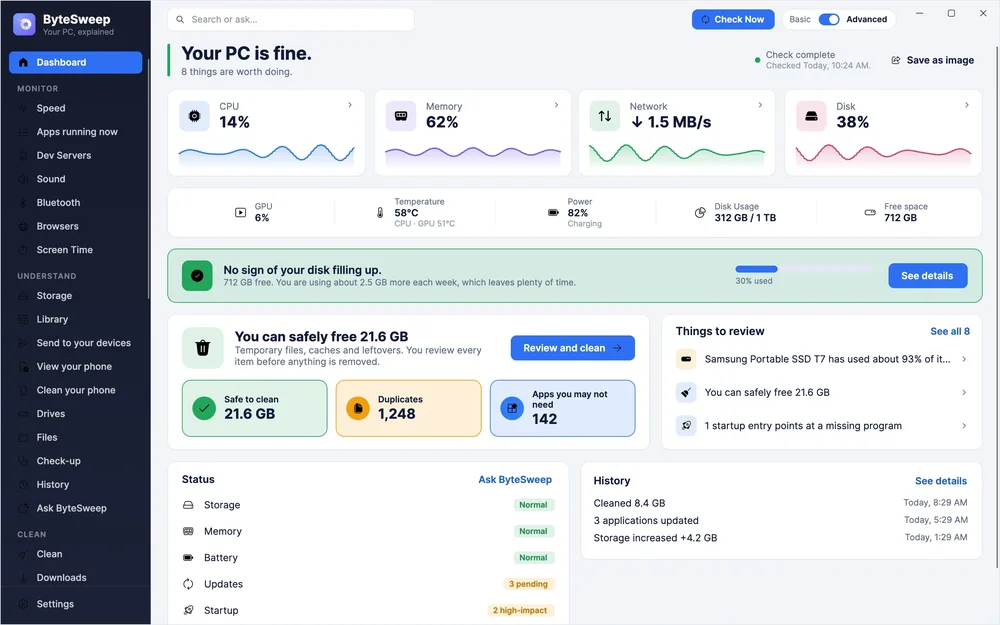1000x625 pixels.
Task: Open Bluetooth in the sidebar
Action: [x=75, y=203]
